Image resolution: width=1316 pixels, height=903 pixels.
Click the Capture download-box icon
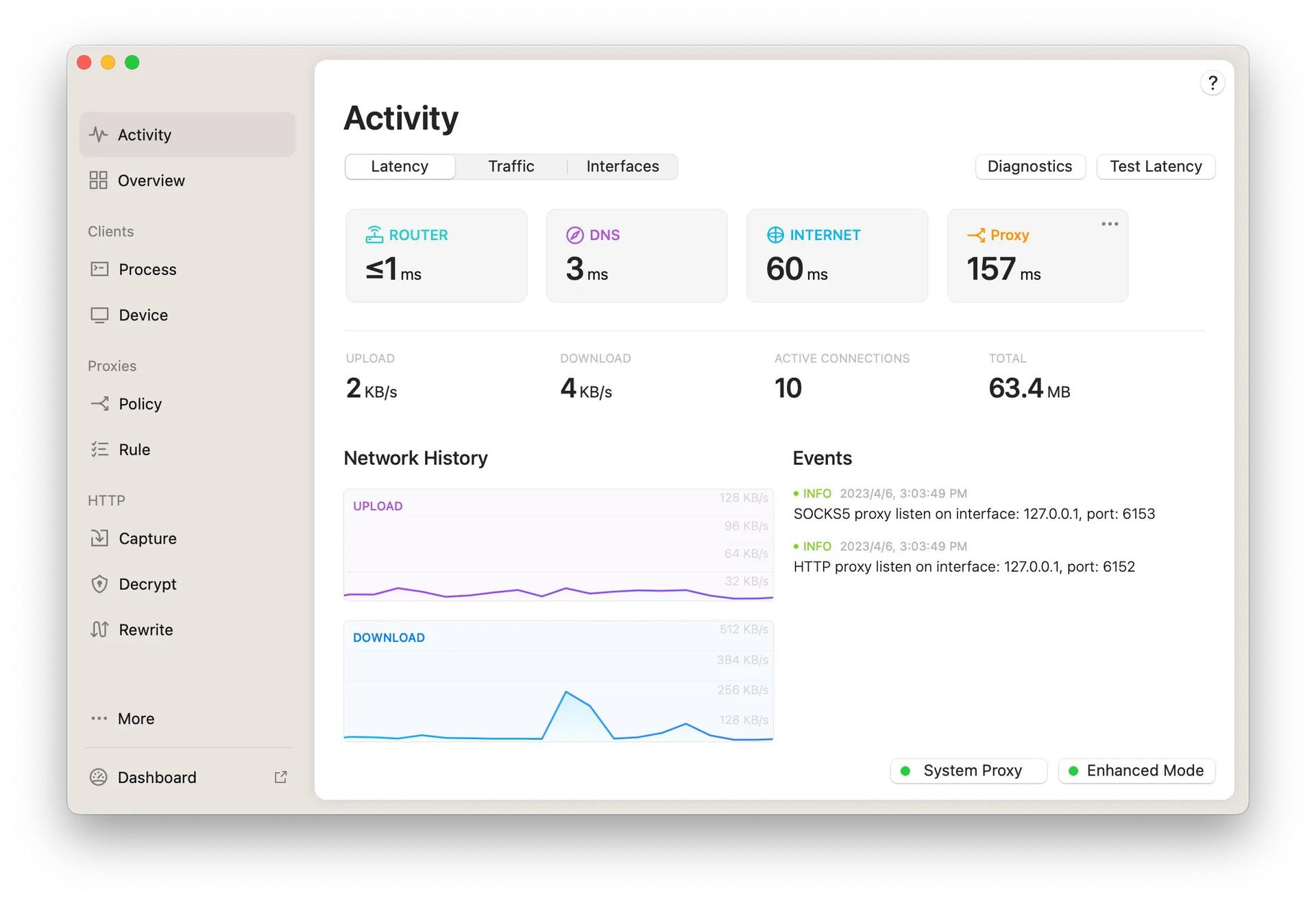(99, 538)
